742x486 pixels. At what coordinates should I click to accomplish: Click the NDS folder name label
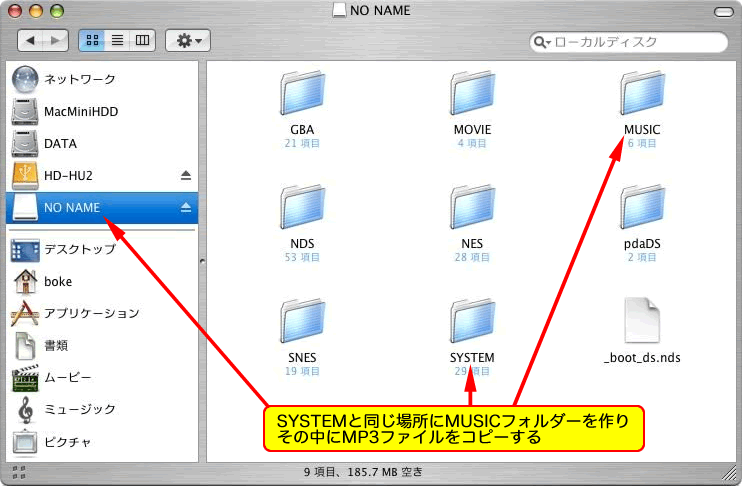[302, 244]
